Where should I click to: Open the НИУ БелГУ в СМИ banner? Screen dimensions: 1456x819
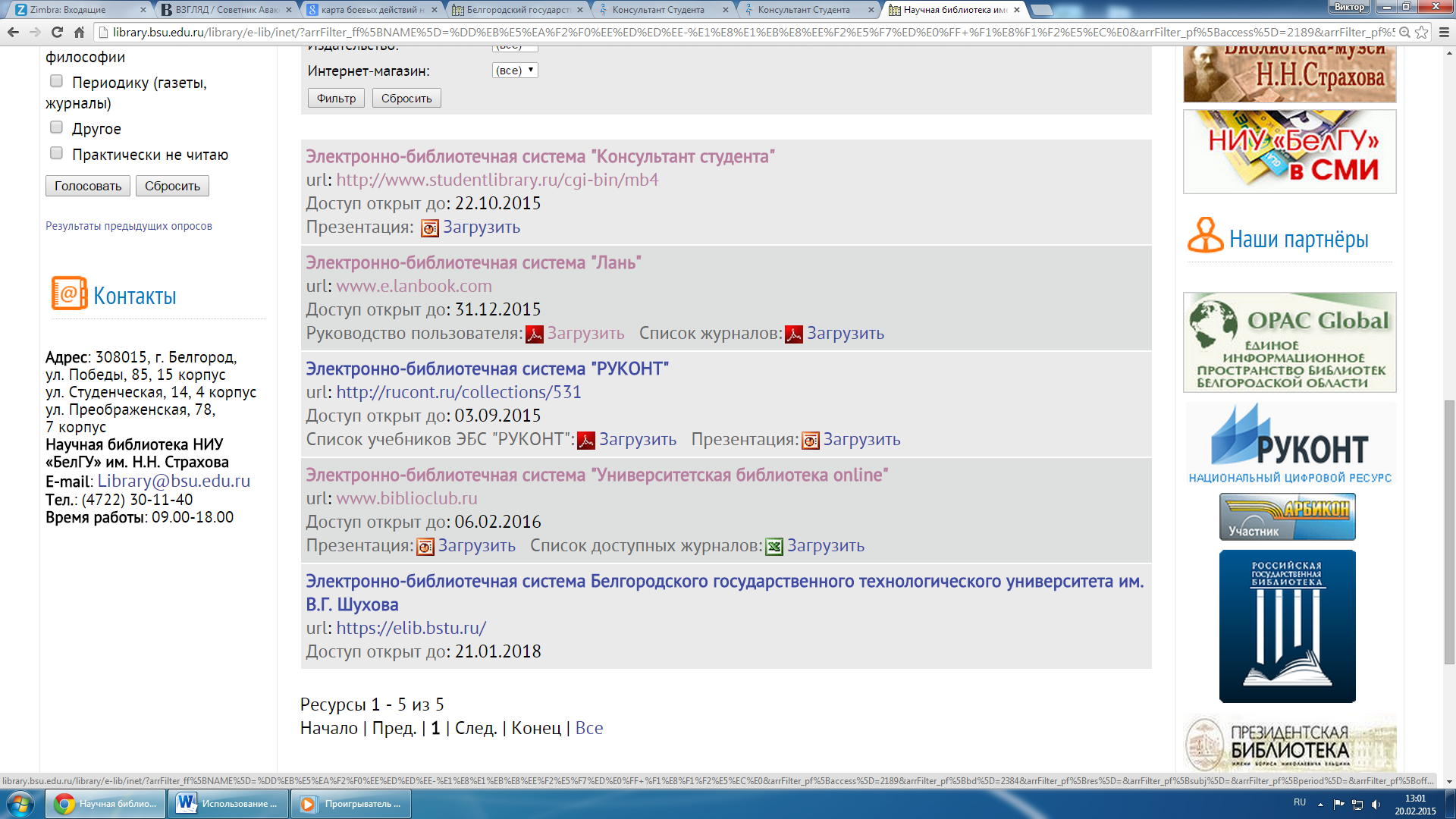coord(1289,152)
